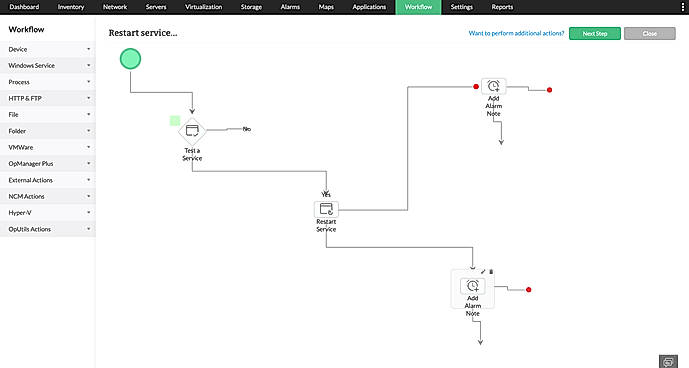Click the Close button
Viewport: 689px width, 368px height.
point(649,33)
